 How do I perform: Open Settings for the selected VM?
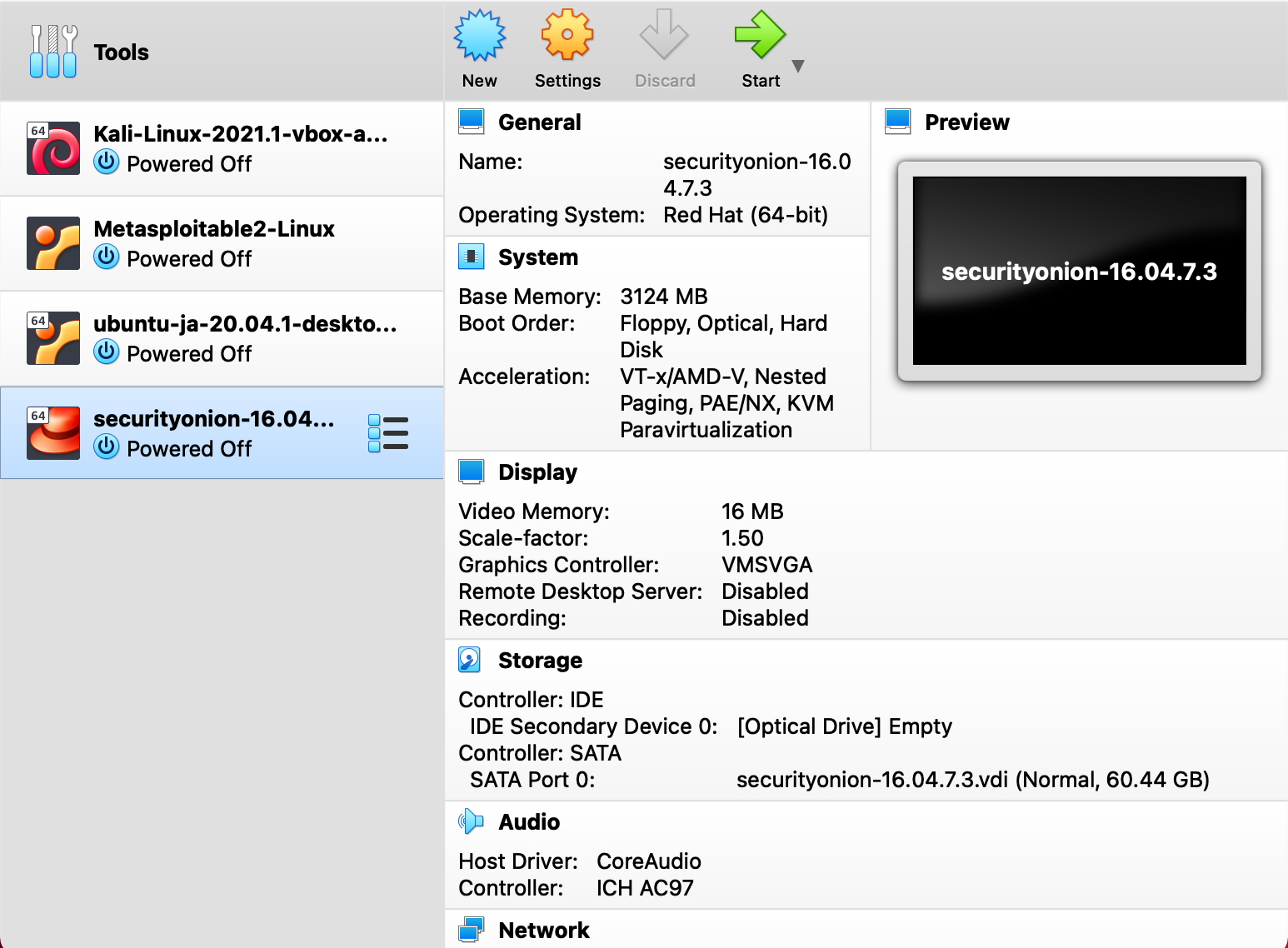(567, 37)
